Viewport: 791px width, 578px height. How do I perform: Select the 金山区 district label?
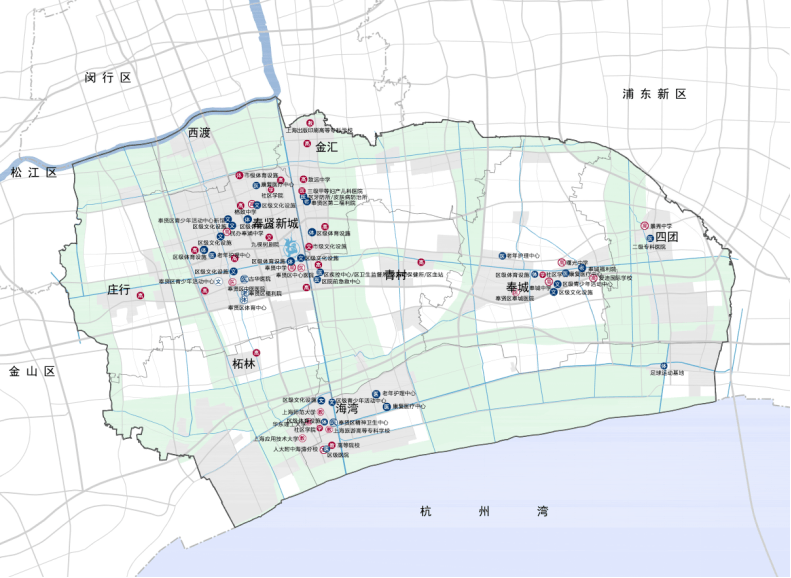32,372
